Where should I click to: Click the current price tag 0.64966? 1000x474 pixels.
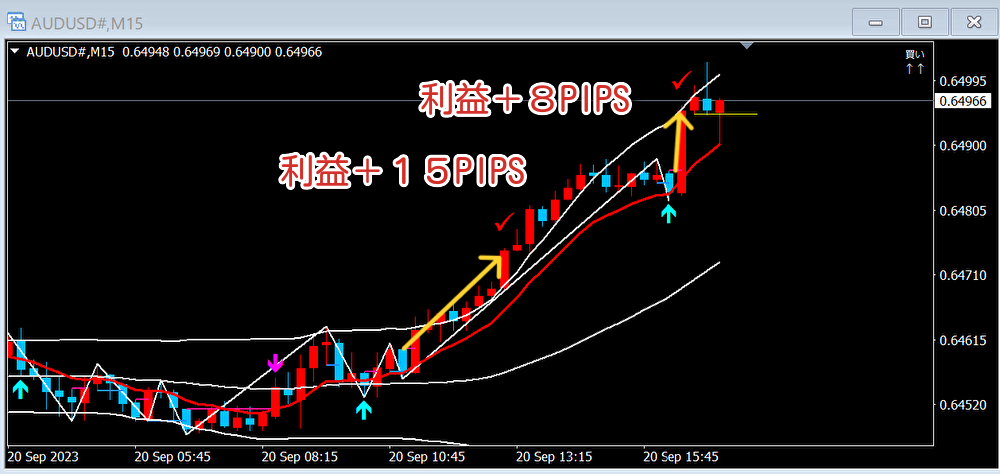pyautogui.click(x=965, y=101)
